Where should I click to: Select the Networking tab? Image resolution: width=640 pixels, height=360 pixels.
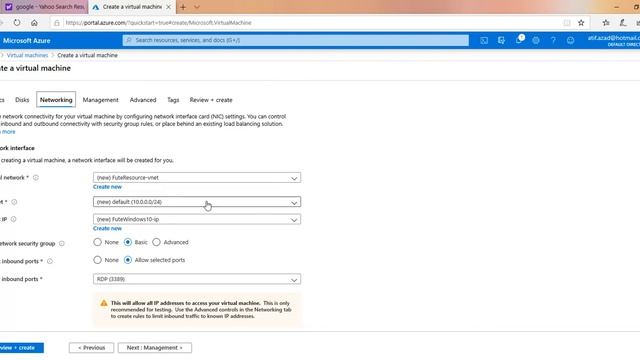pyautogui.click(x=56, y=100)
